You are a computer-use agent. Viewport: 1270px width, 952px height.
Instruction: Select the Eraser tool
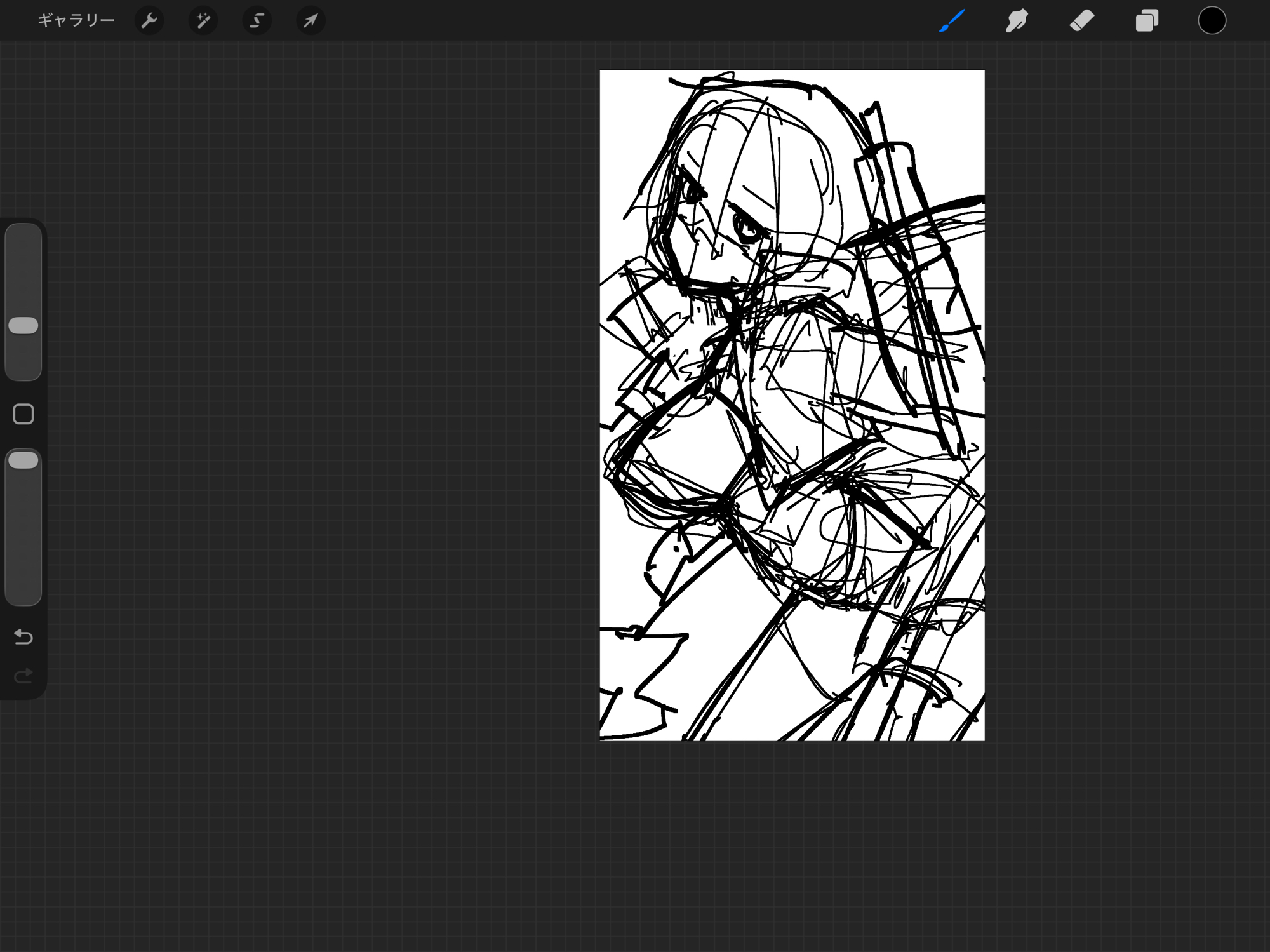pos(1082,21)
